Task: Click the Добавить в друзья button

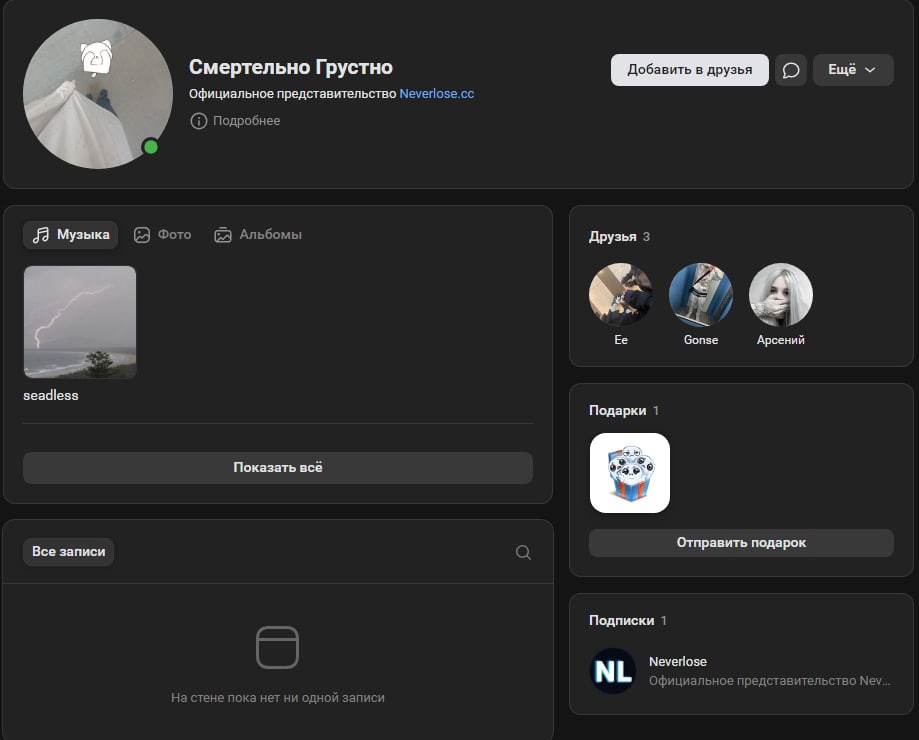Action: tap(689, 70)
